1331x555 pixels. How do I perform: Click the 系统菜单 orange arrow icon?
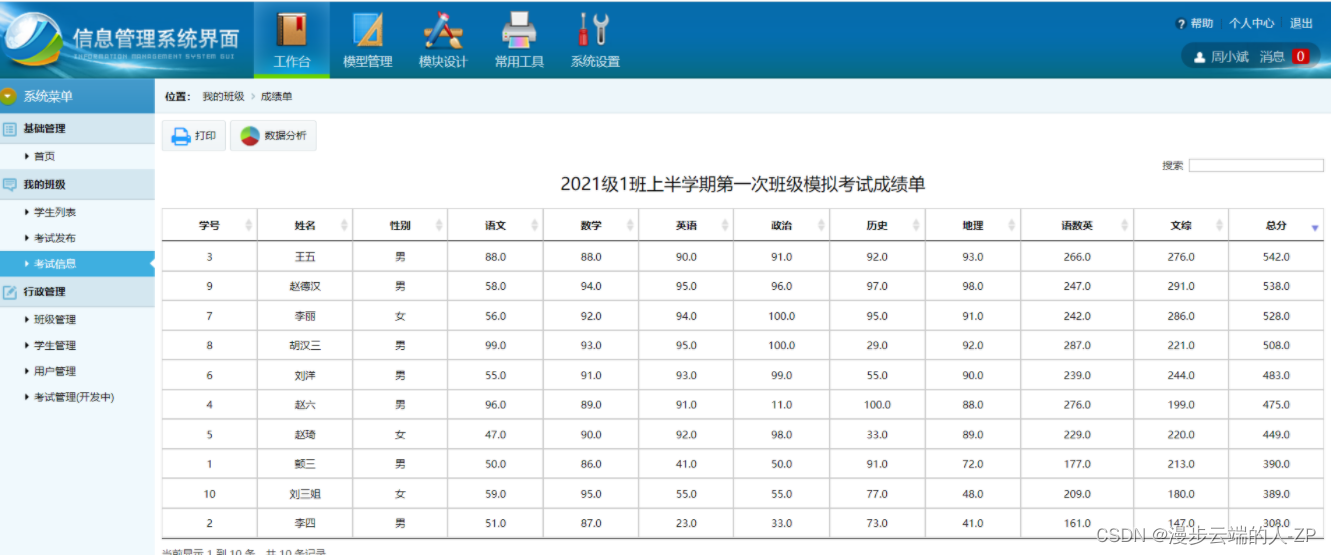click(x=9, y=97)
